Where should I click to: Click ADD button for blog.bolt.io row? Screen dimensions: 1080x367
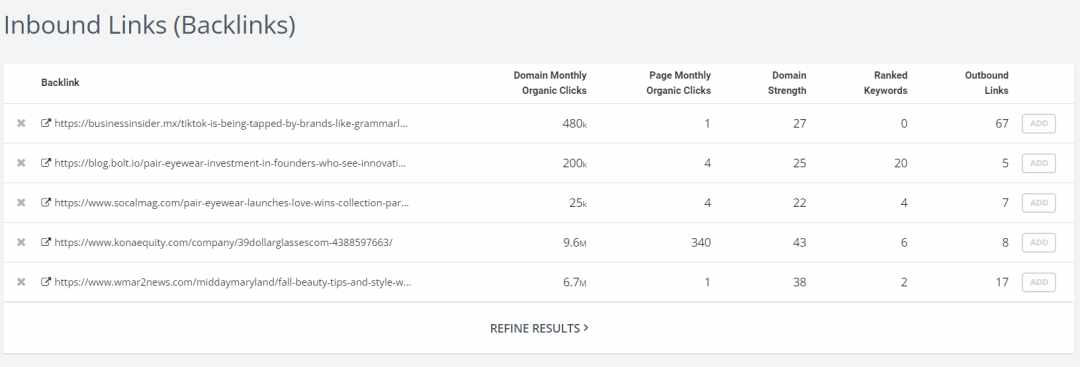[1039, 163]
